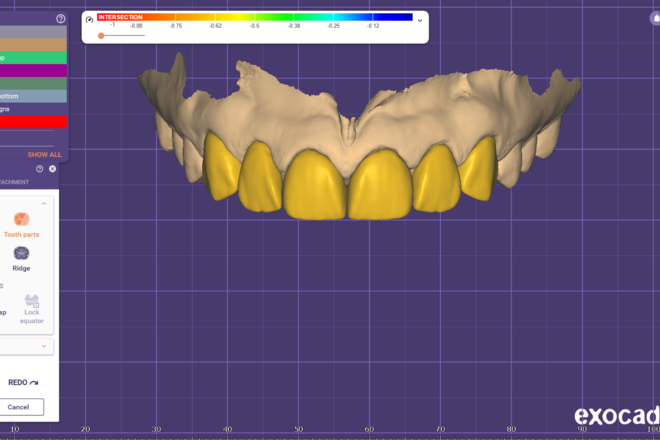Collapse the Tooth parts section chevron
This screenshot has width=660, height=440.
[x=44, y=203]
